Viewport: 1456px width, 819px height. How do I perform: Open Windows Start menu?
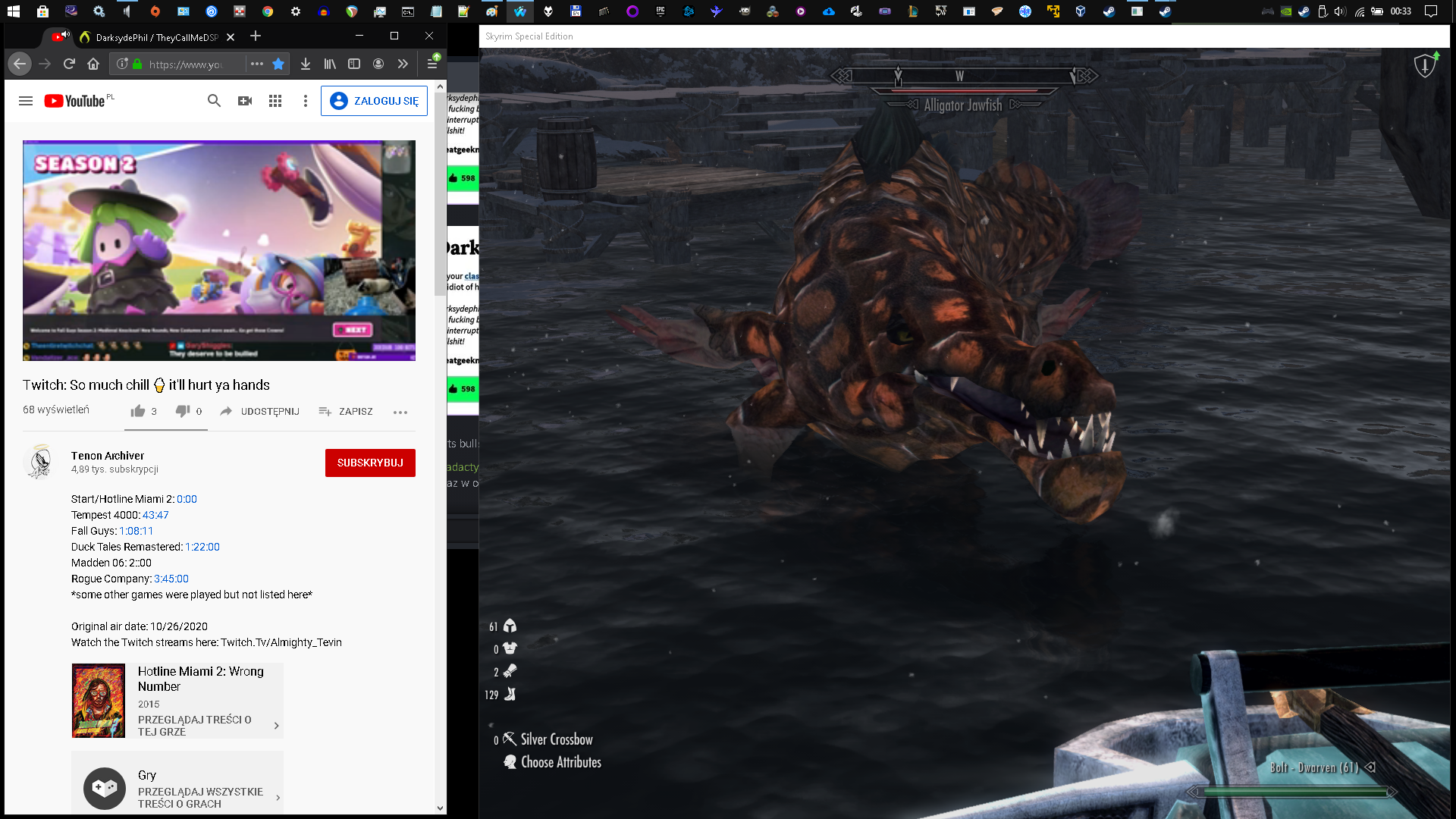pyautogui.click(x=14, y=11)
